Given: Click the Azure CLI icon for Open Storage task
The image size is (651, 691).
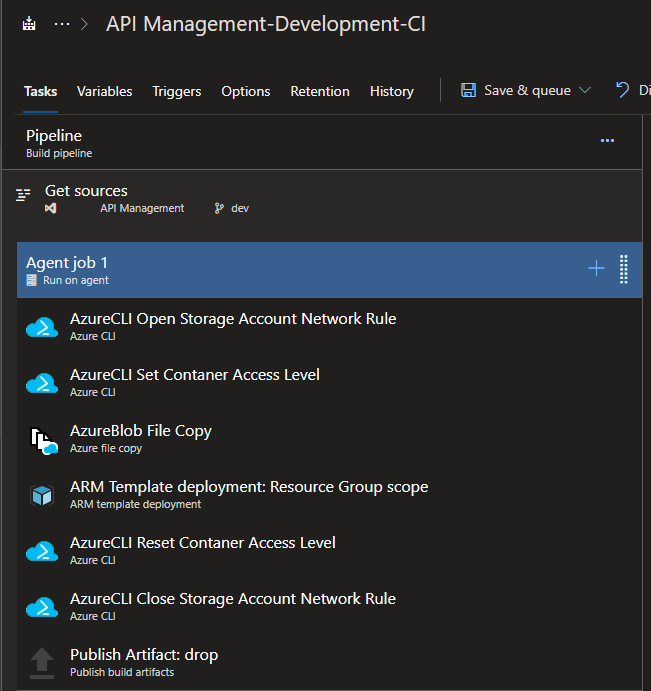Looking at the screenshot, I should coord(42,327).
